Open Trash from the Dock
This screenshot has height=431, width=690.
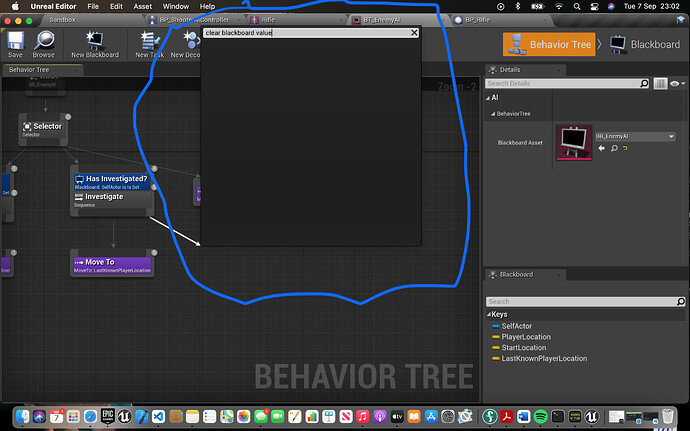pyautogui.click(x=668, y=416)
